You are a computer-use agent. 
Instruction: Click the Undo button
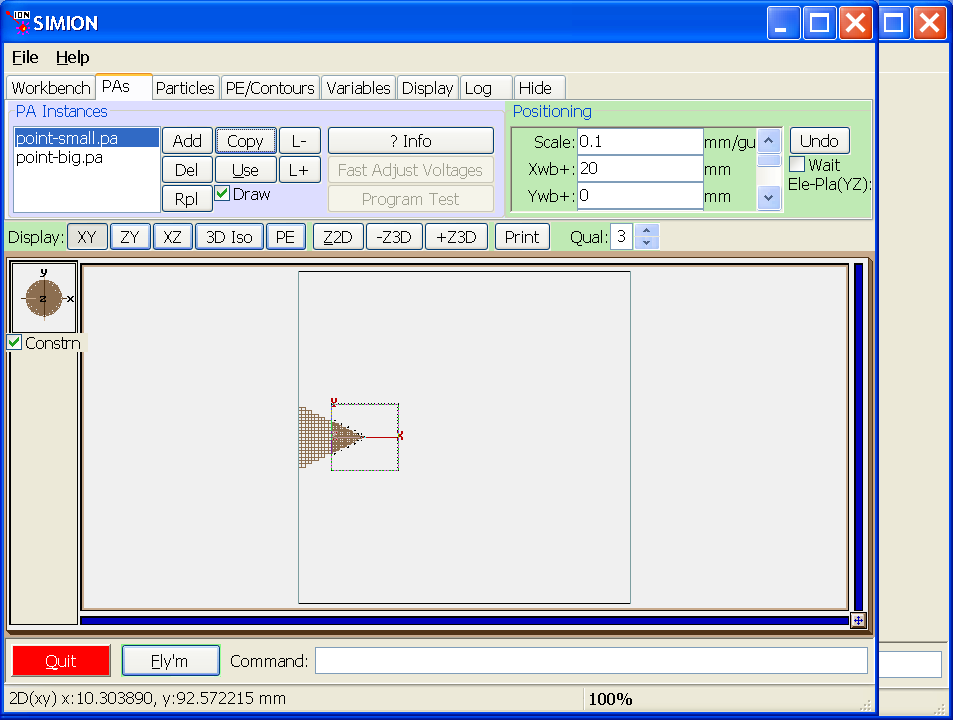point(819,141)
